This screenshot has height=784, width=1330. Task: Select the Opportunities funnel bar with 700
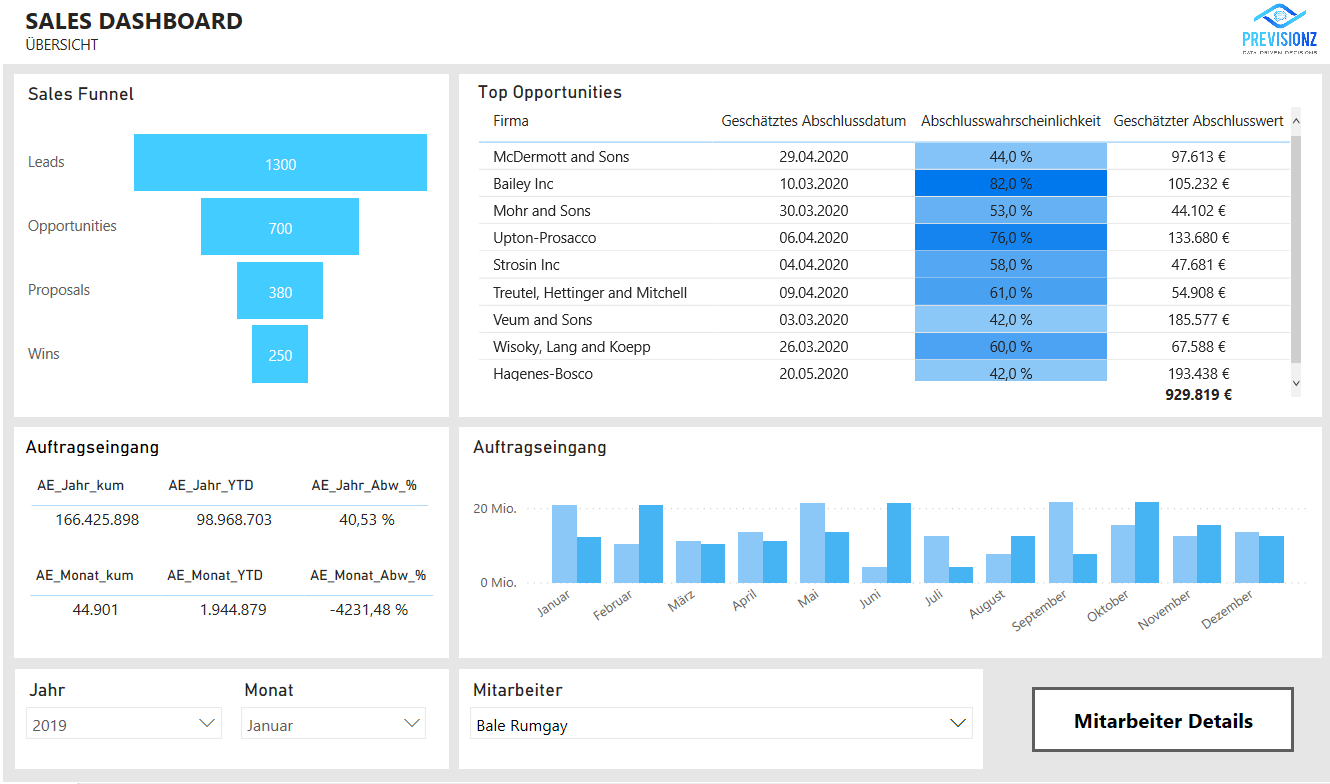[280, 227]
